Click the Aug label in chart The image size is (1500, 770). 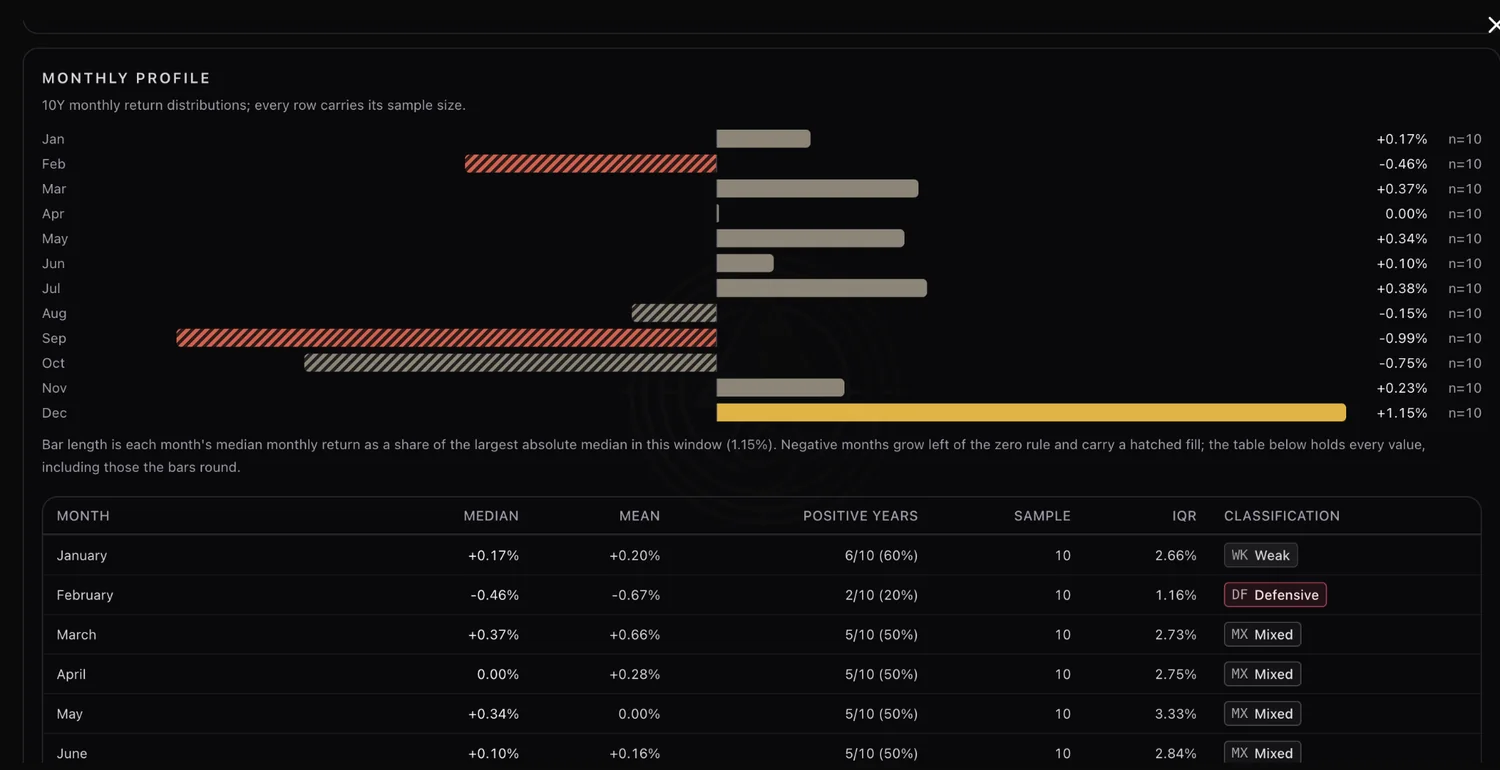(x=54, y=313)
